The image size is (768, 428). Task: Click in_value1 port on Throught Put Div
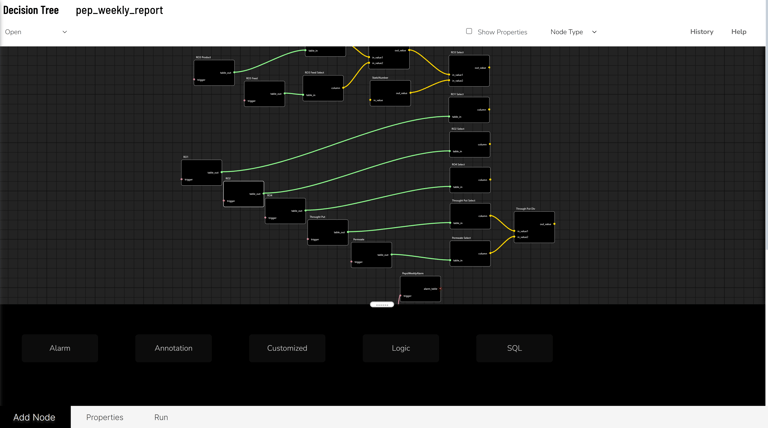[x=515, y=231]
